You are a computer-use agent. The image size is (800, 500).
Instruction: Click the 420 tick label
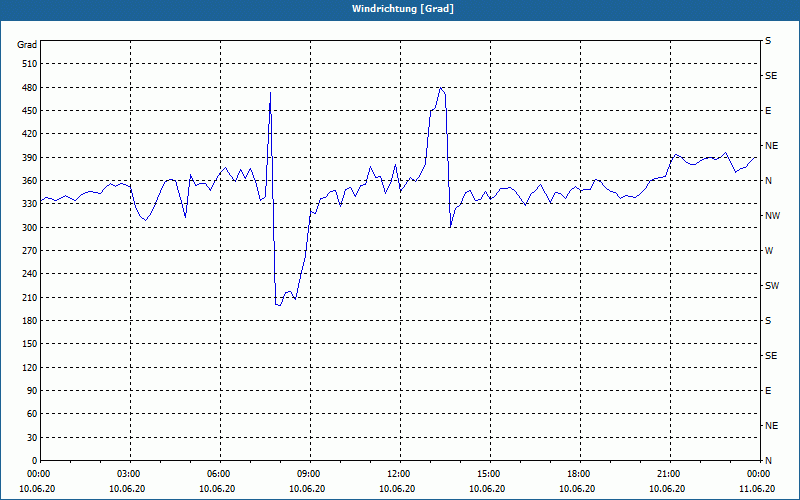(30, 134)
